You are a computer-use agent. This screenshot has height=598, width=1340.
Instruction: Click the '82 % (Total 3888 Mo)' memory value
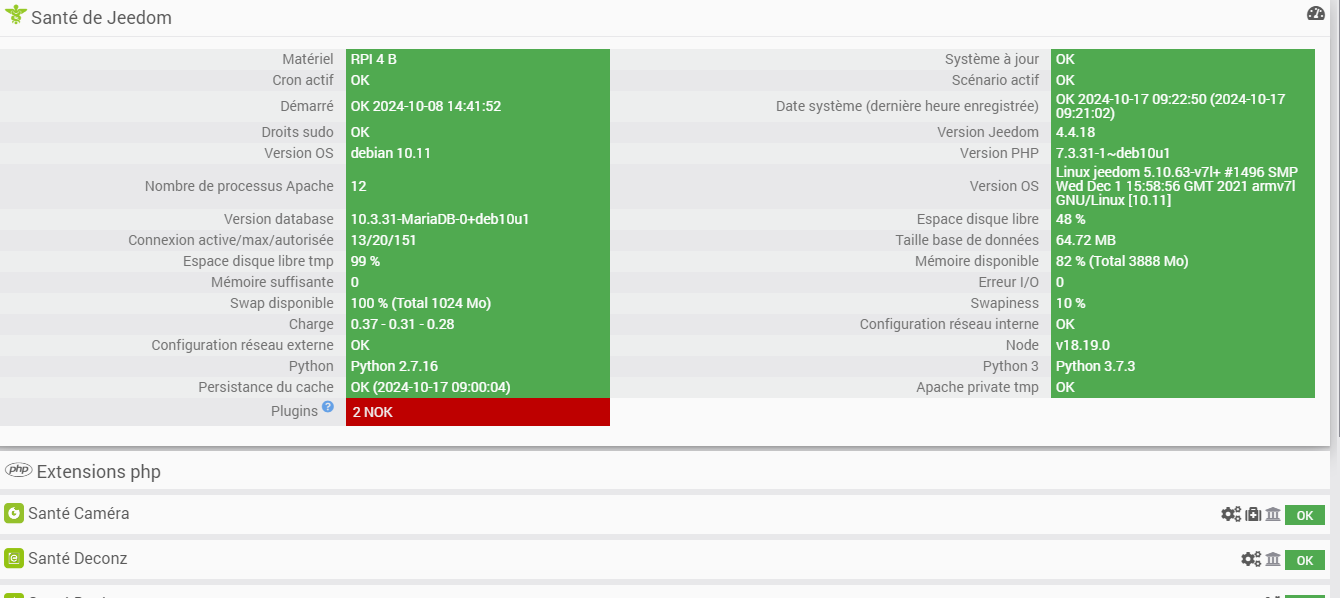[x=1122, y=261]
